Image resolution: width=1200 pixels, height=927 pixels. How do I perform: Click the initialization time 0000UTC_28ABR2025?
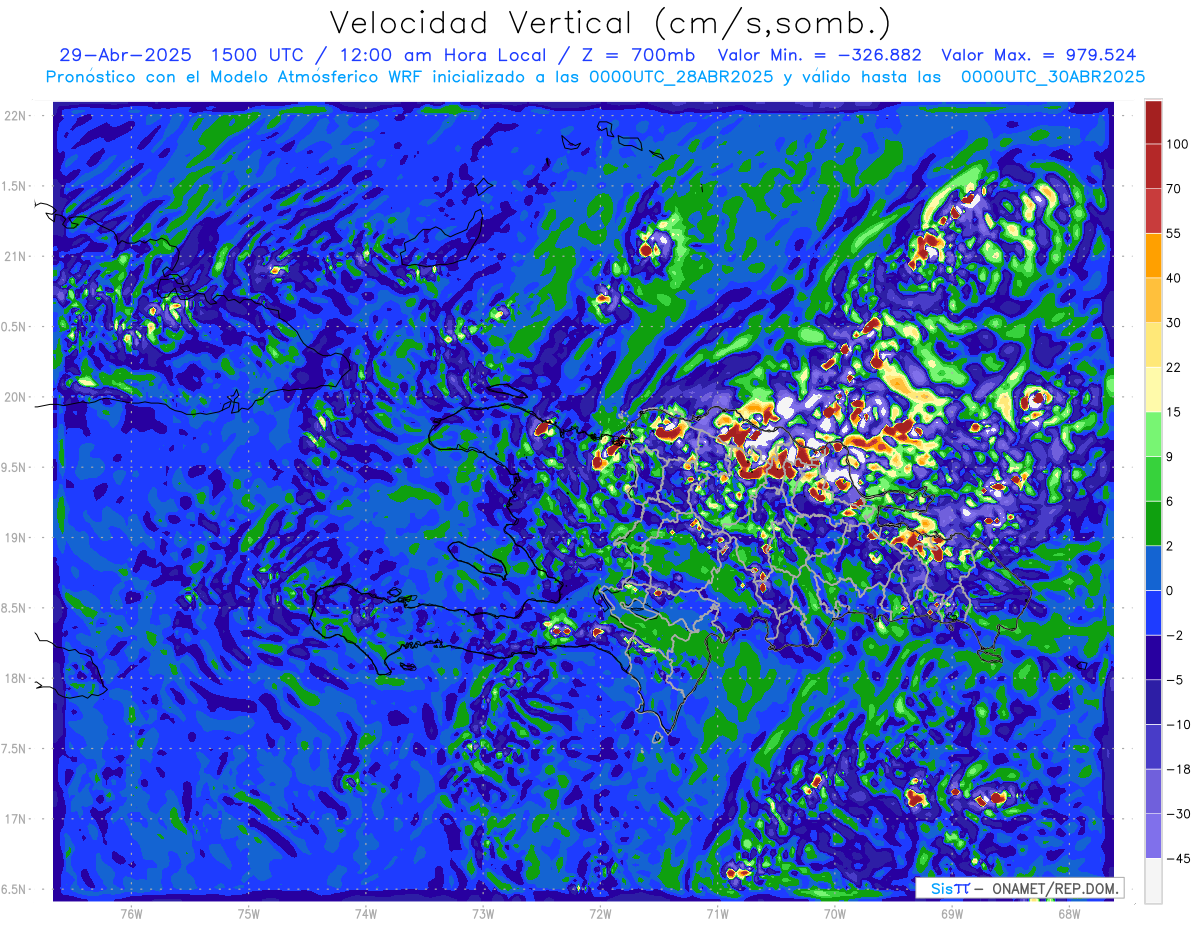[679, 77]
